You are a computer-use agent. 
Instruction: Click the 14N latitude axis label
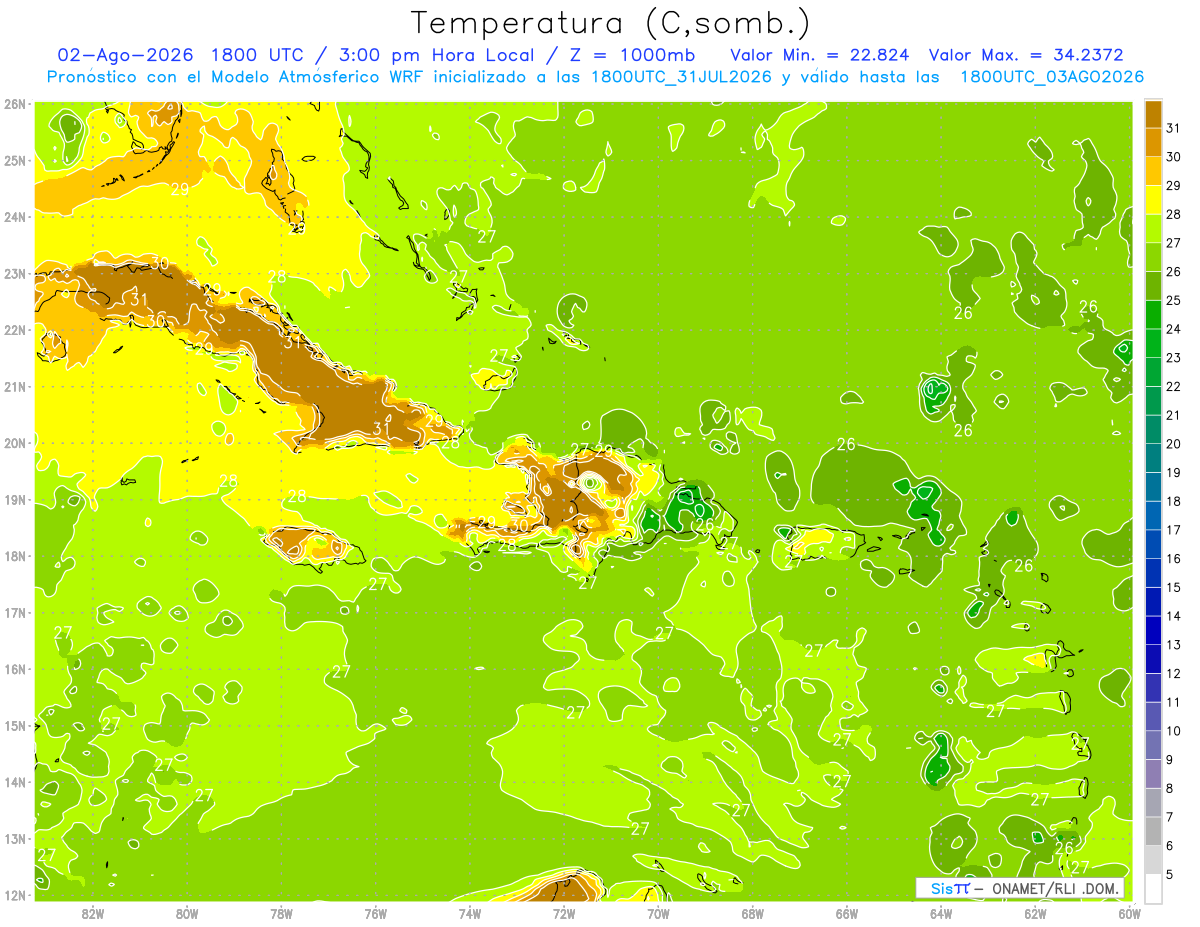[x=14, y=782]
